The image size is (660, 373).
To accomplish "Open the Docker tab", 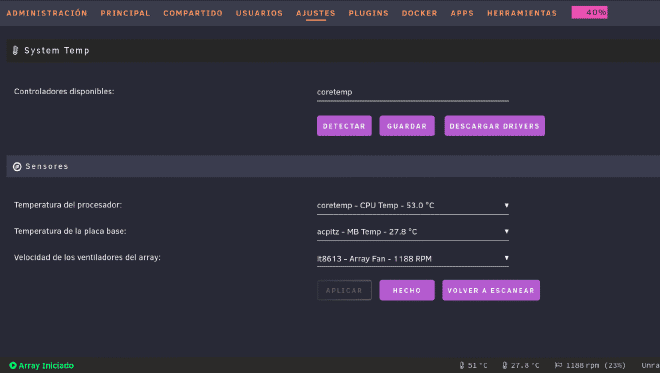I will tap(419, 13).
